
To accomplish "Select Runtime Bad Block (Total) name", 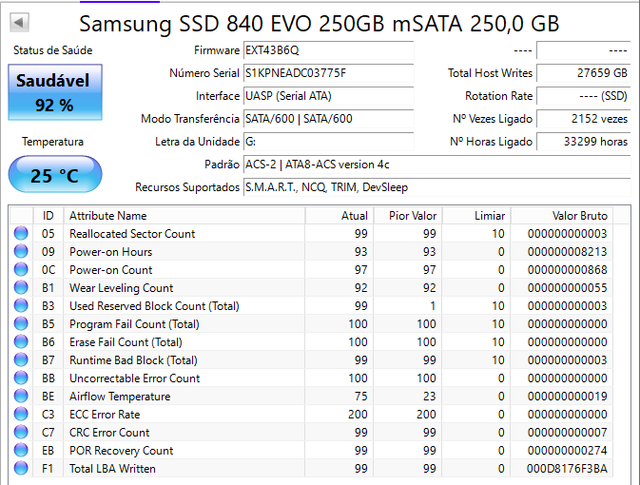I will click(x=133, y=360).
